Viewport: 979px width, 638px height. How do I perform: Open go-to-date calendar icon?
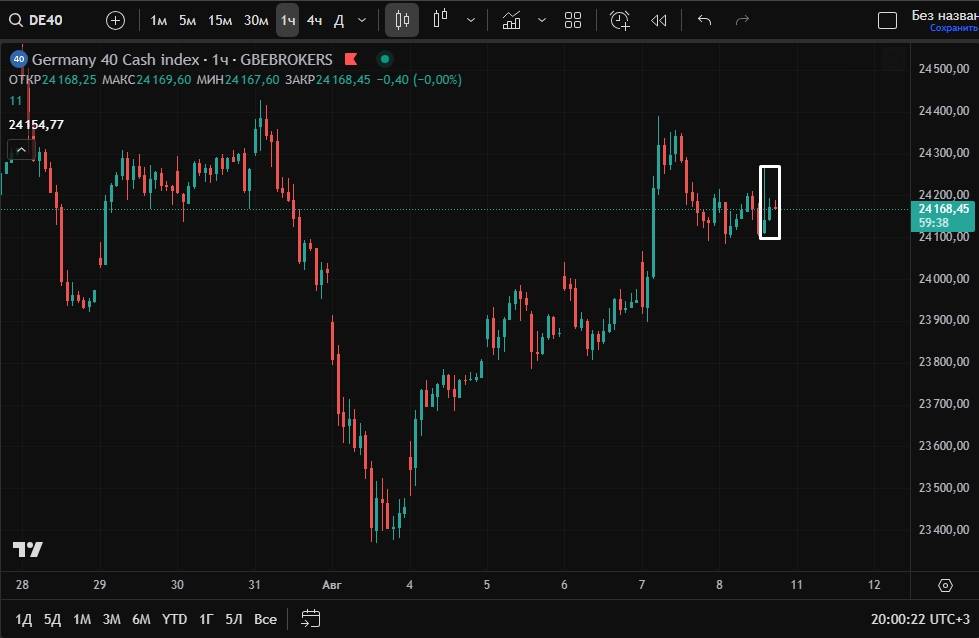point(310,619)
